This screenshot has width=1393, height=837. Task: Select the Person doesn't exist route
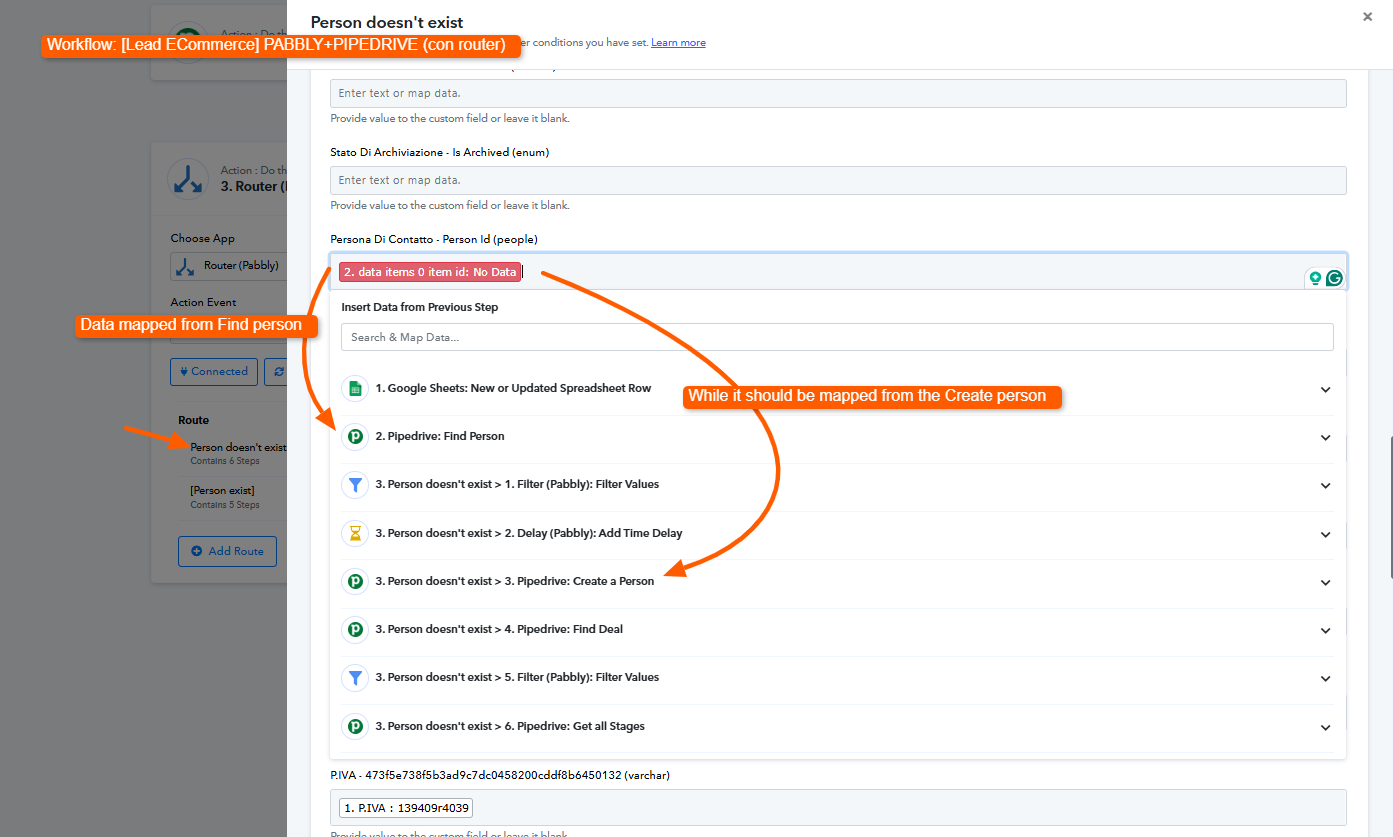237,447
